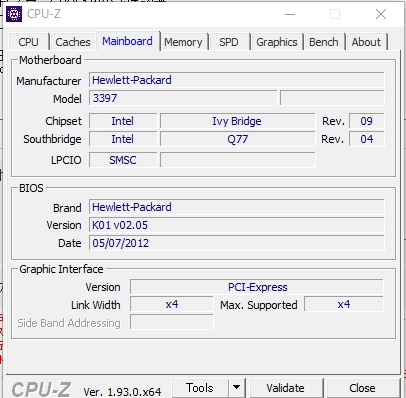Open the Bench tab
This screenshot has height=398, width=406.
324,42
